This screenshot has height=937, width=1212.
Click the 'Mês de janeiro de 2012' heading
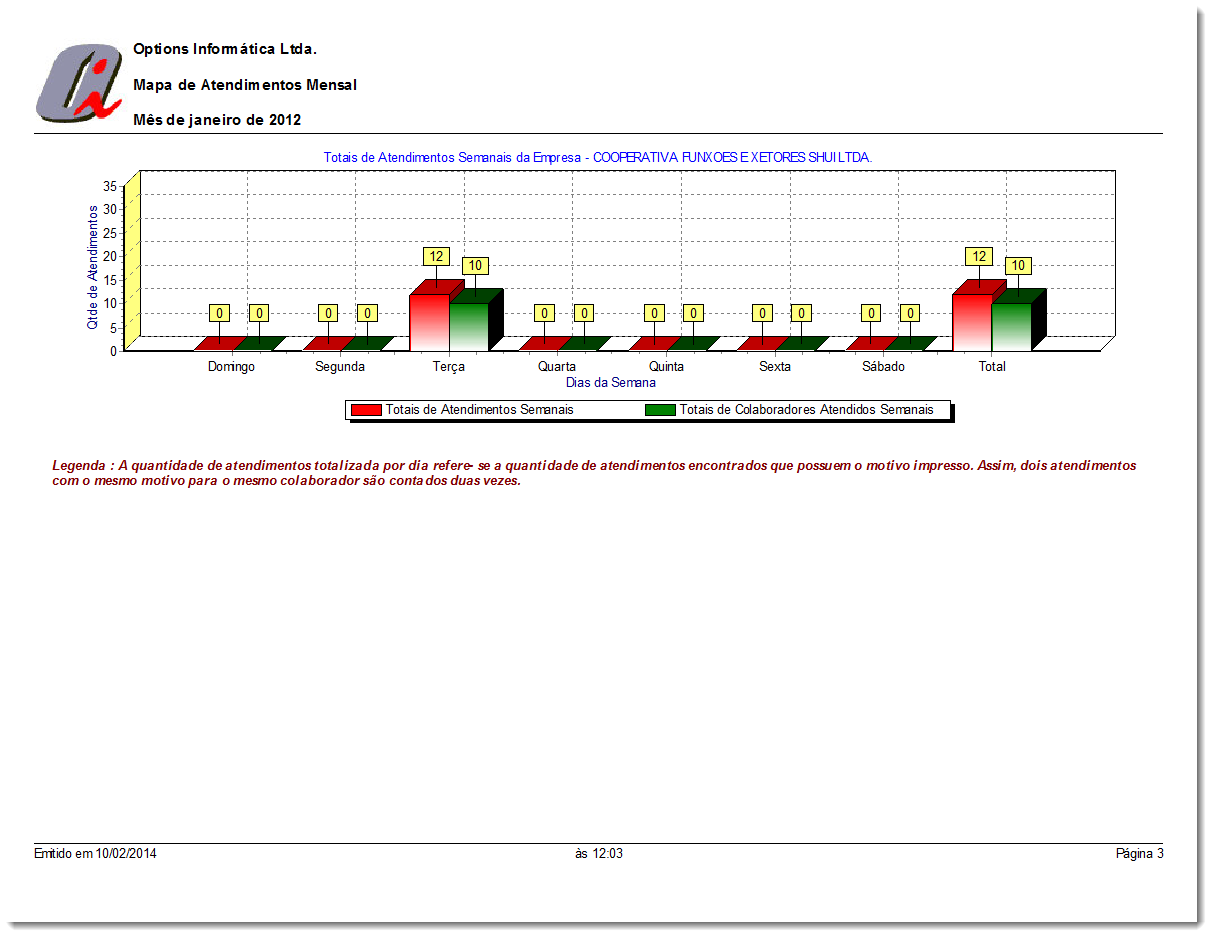217,120
